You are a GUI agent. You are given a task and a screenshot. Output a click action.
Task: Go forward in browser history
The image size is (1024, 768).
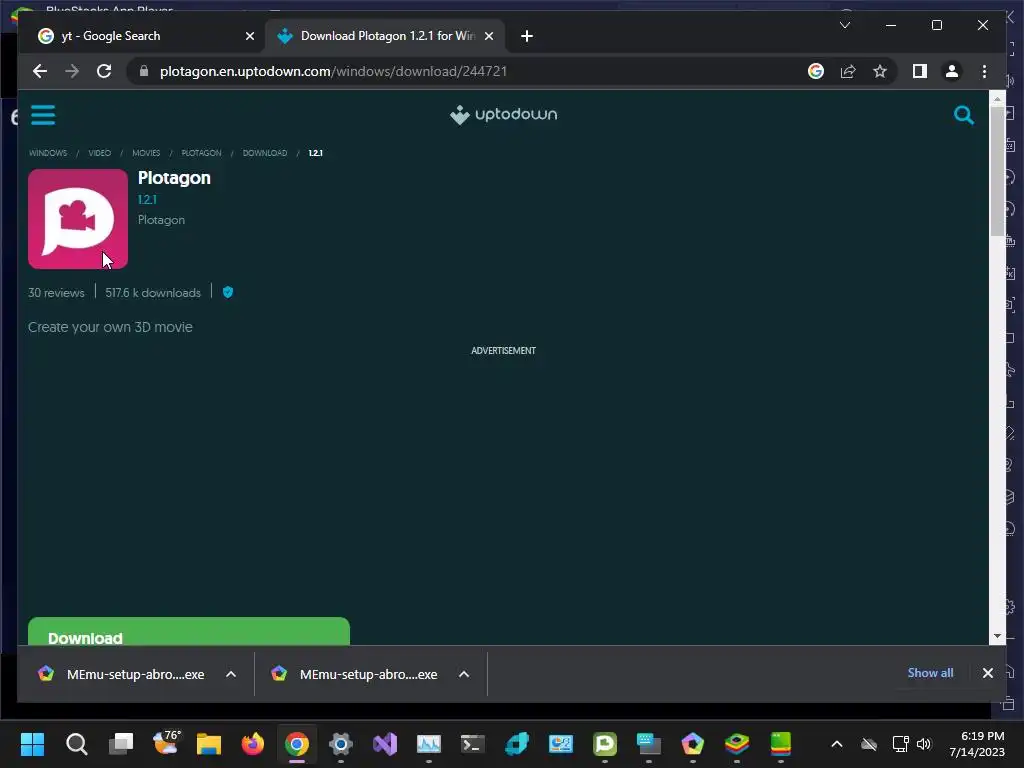[x=72, y=71]
